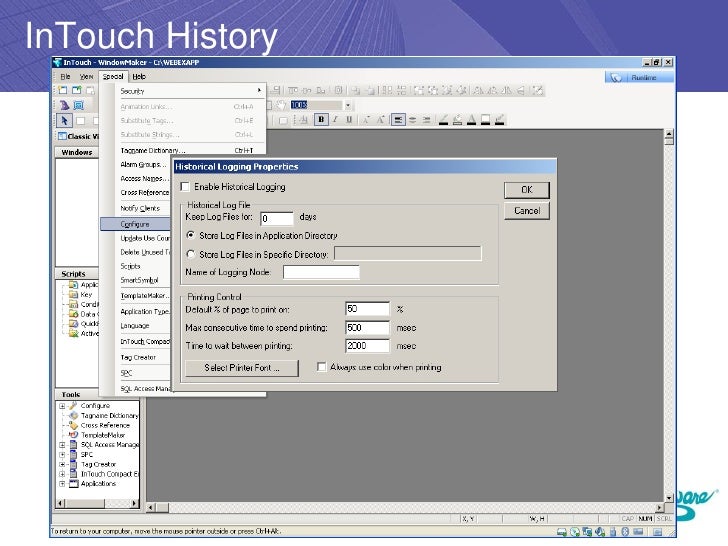728x546 pixels.
Task: Click the align text left icon
Action: 398,120
